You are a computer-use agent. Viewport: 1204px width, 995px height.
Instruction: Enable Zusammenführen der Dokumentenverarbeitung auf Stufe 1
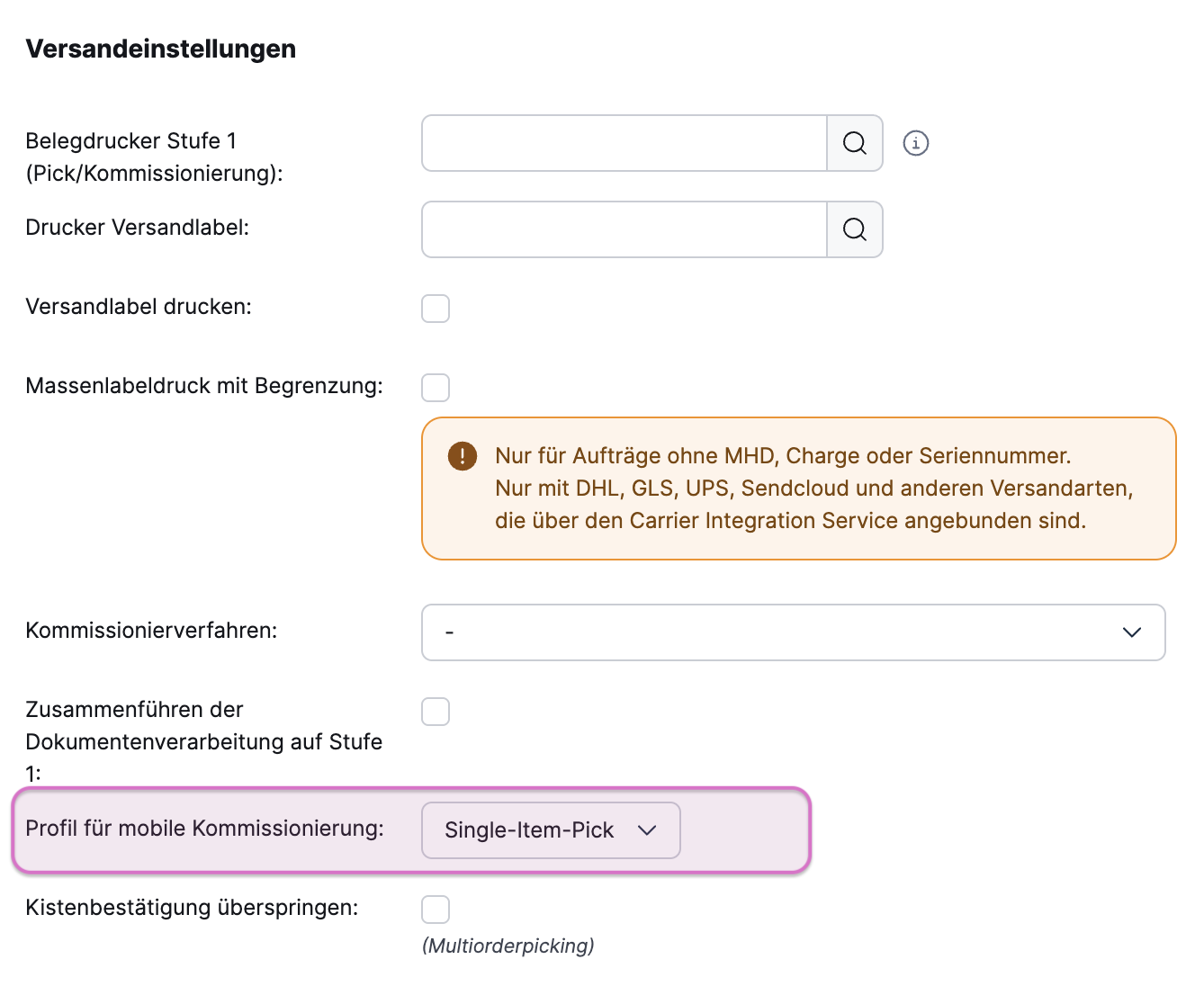[435, 711]
